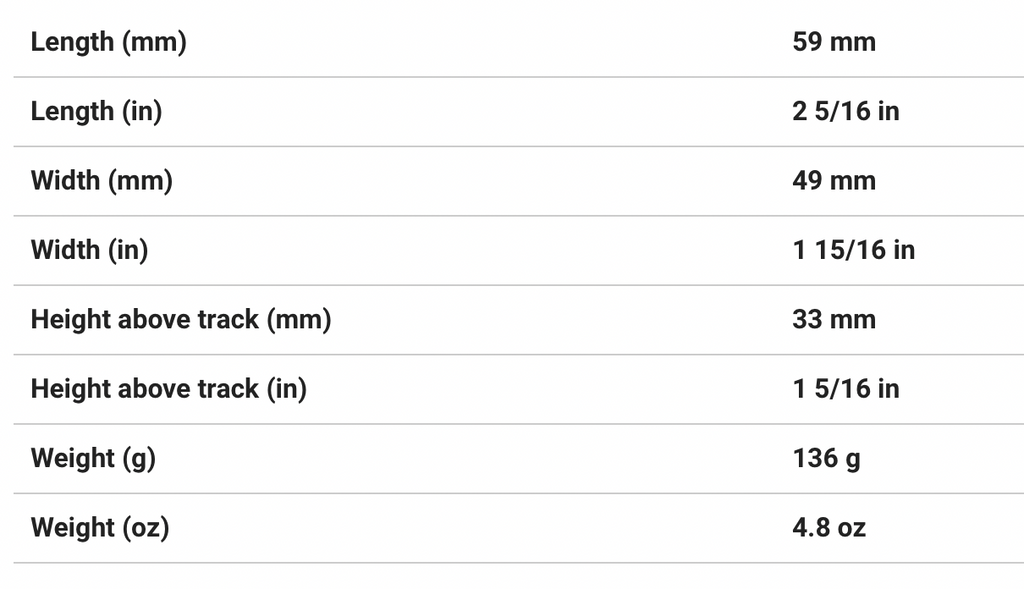The height and width of the screenshot is (589, 1024).
Task: Select the 1 5/16 in height value
Action: (x=845, y=389)
